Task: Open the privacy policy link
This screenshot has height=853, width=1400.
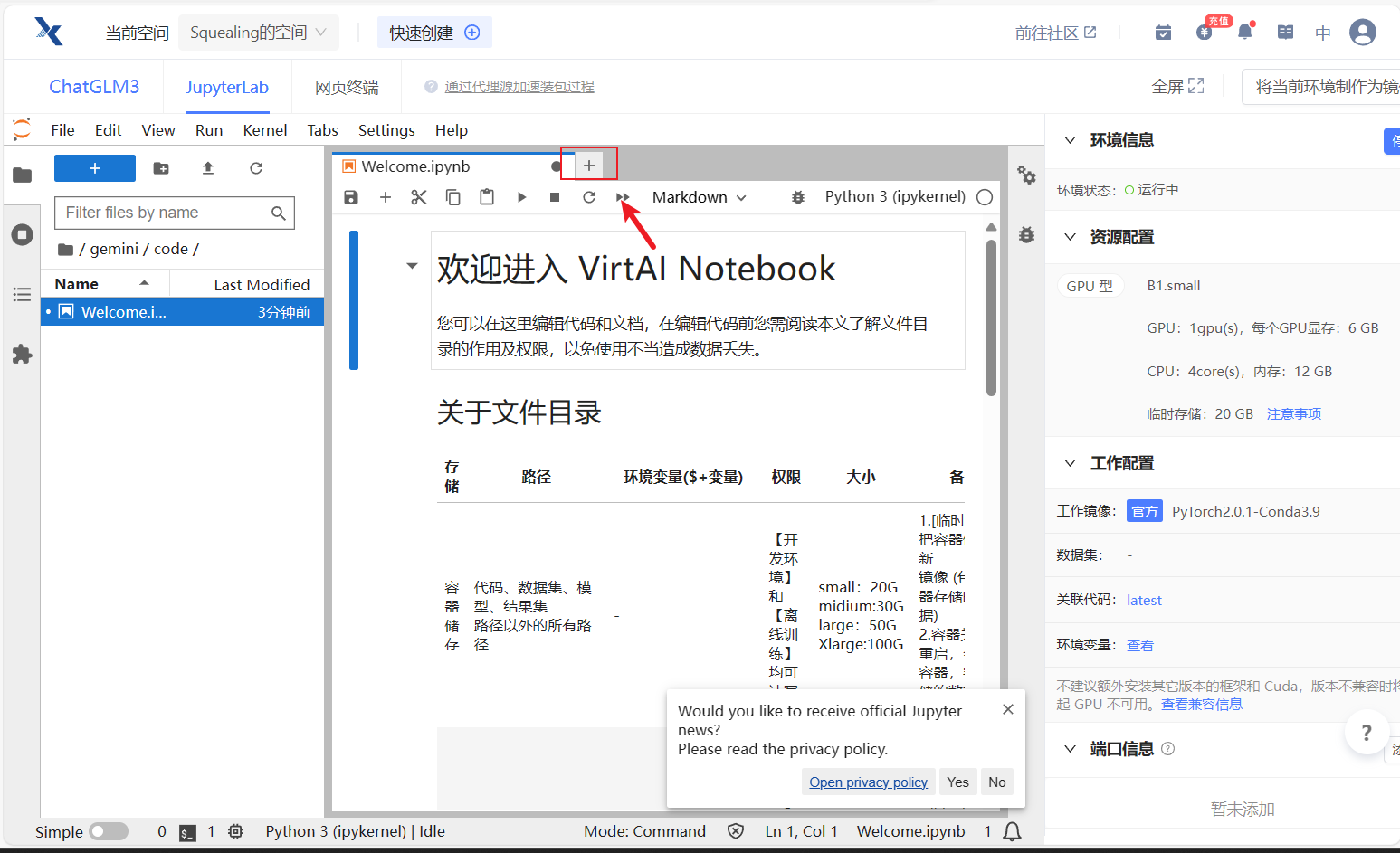Action: pos(868,782)
